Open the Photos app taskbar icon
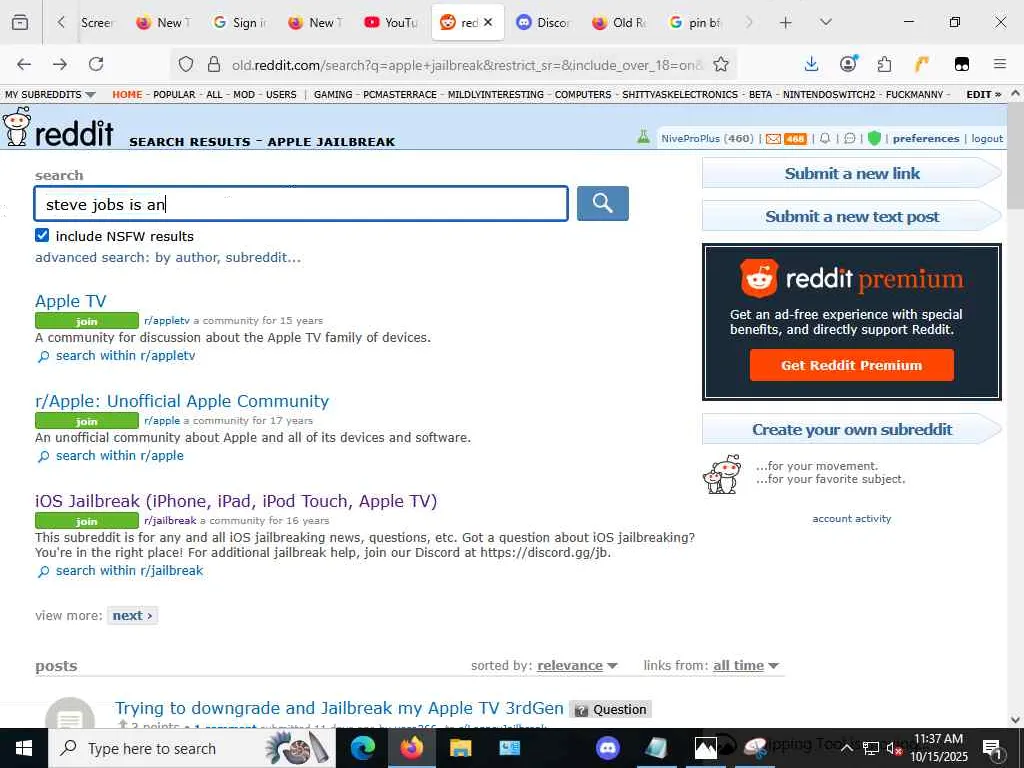This screenshot has height=768, width=1024. point(705,748)
